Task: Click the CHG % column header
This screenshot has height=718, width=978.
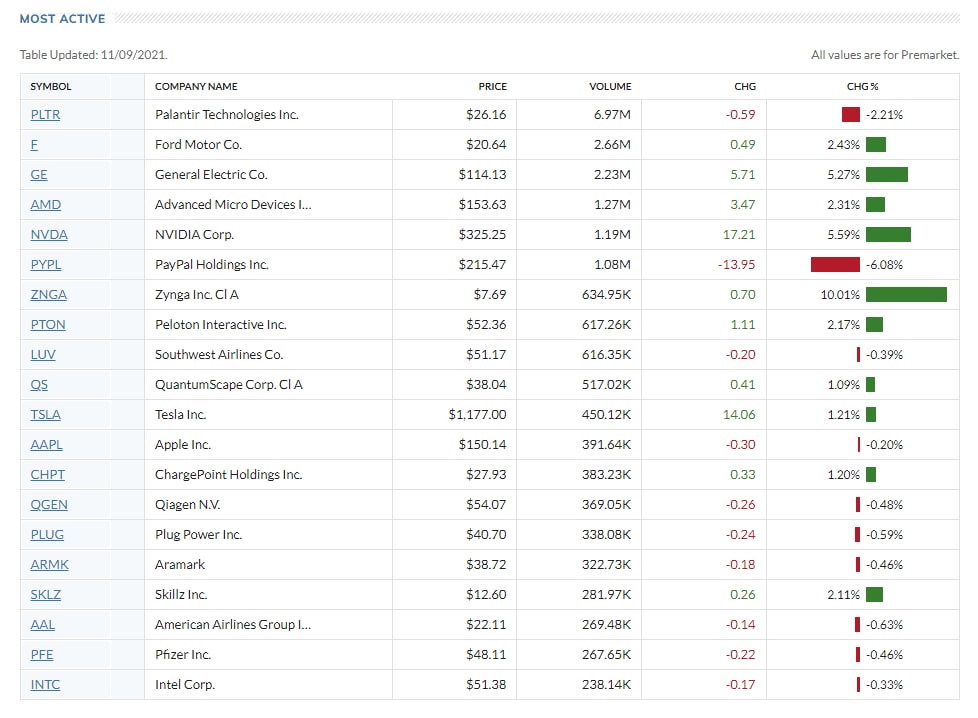Action: click(862, 86)
